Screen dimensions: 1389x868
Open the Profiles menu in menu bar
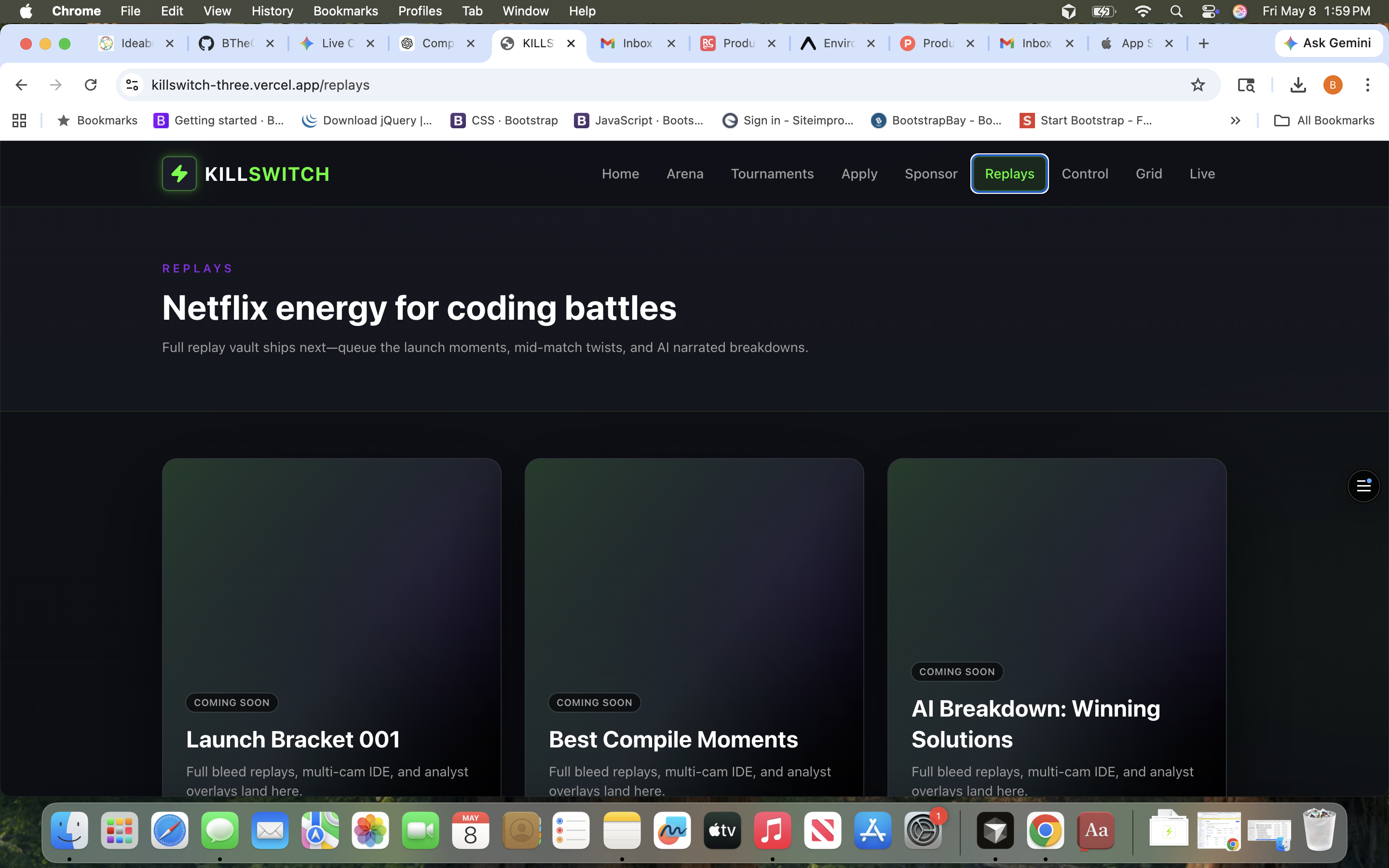click(420, 11)
